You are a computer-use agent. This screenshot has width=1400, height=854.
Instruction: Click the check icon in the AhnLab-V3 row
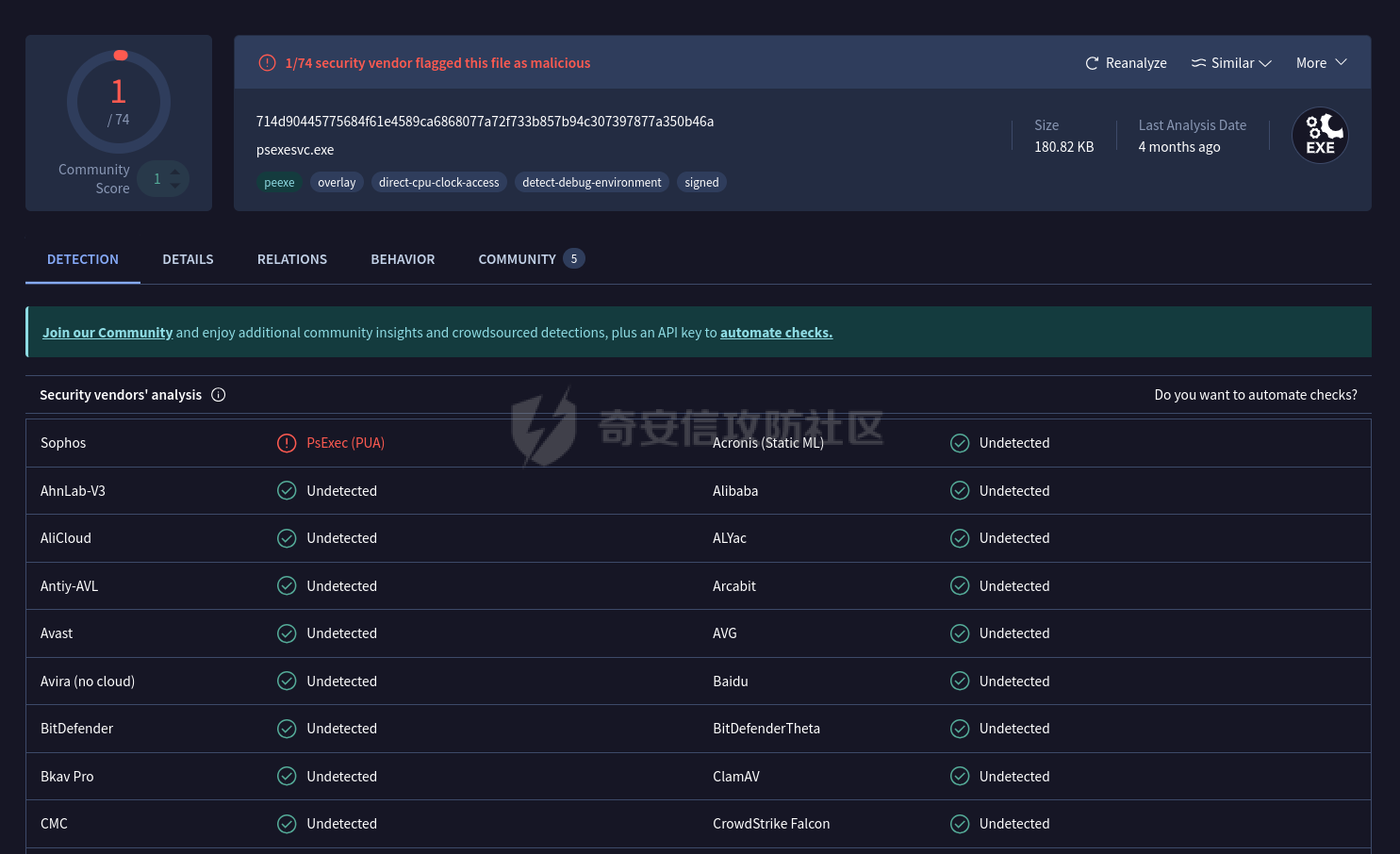(287, 491)
